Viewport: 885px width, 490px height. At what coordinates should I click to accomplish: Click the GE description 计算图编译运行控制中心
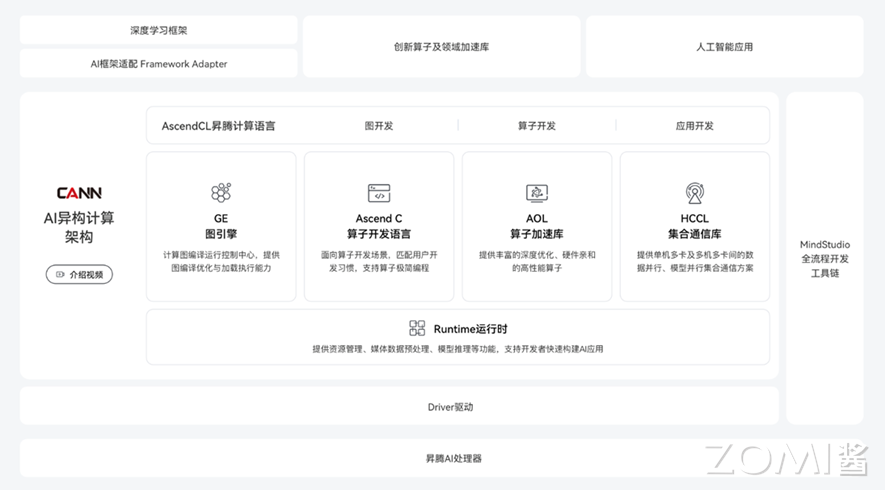click(221, 261)
